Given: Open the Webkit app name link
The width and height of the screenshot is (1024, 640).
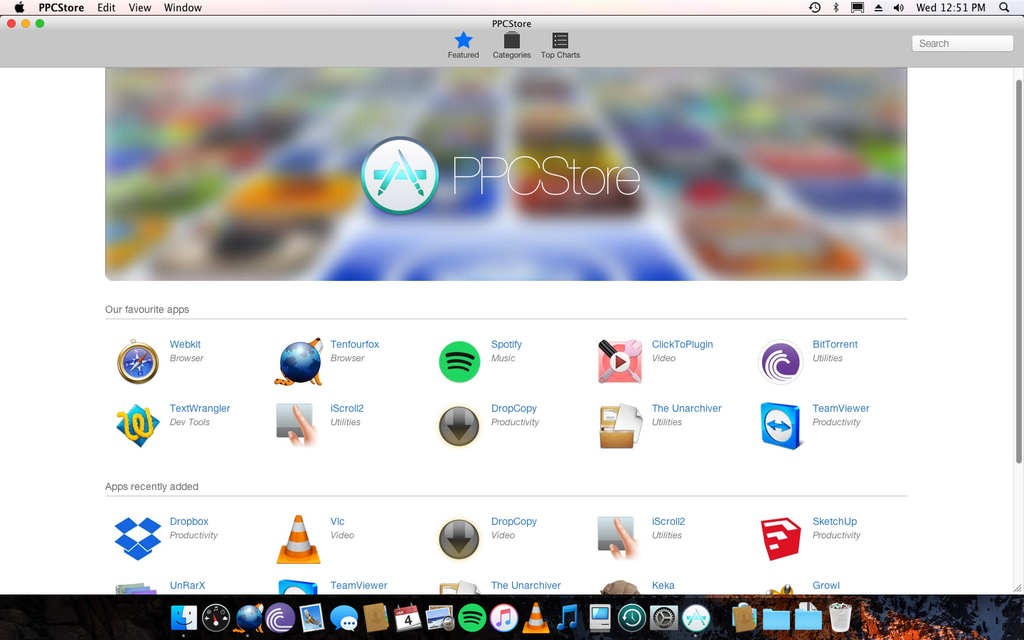Looking at the screenshot, I should [185, 344].
